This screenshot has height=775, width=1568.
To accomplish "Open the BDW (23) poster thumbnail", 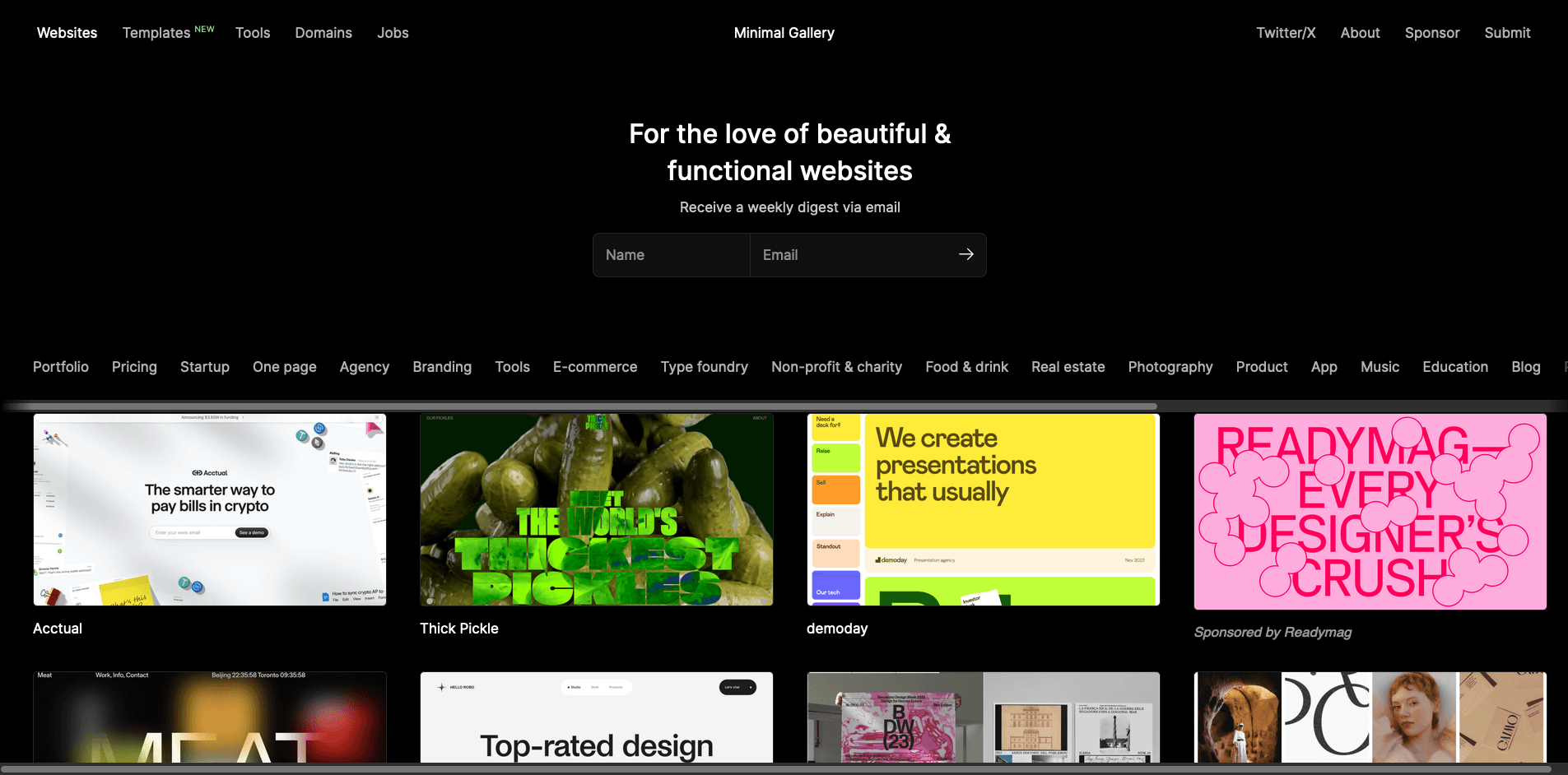I will 984,717.
